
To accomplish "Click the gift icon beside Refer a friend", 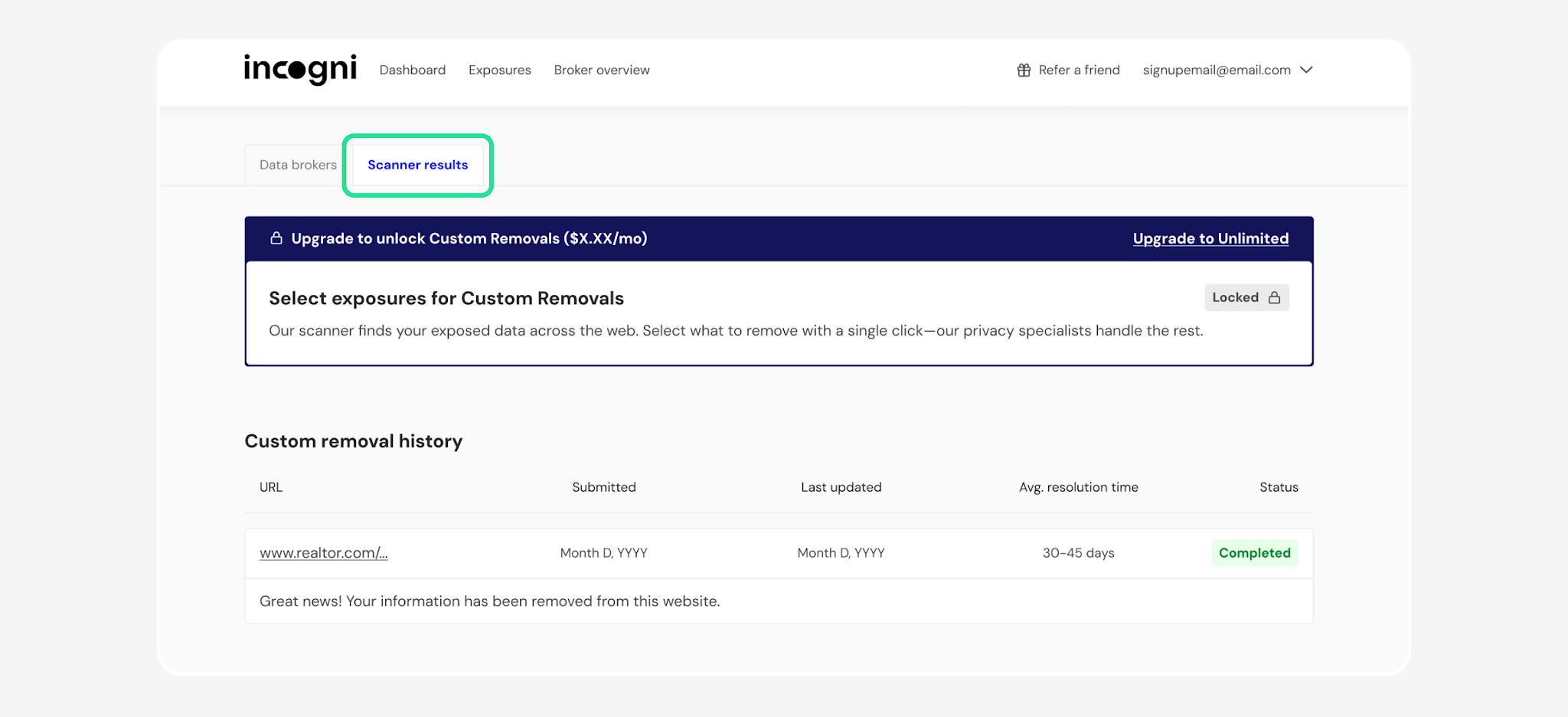I will tap(1024, 70).
